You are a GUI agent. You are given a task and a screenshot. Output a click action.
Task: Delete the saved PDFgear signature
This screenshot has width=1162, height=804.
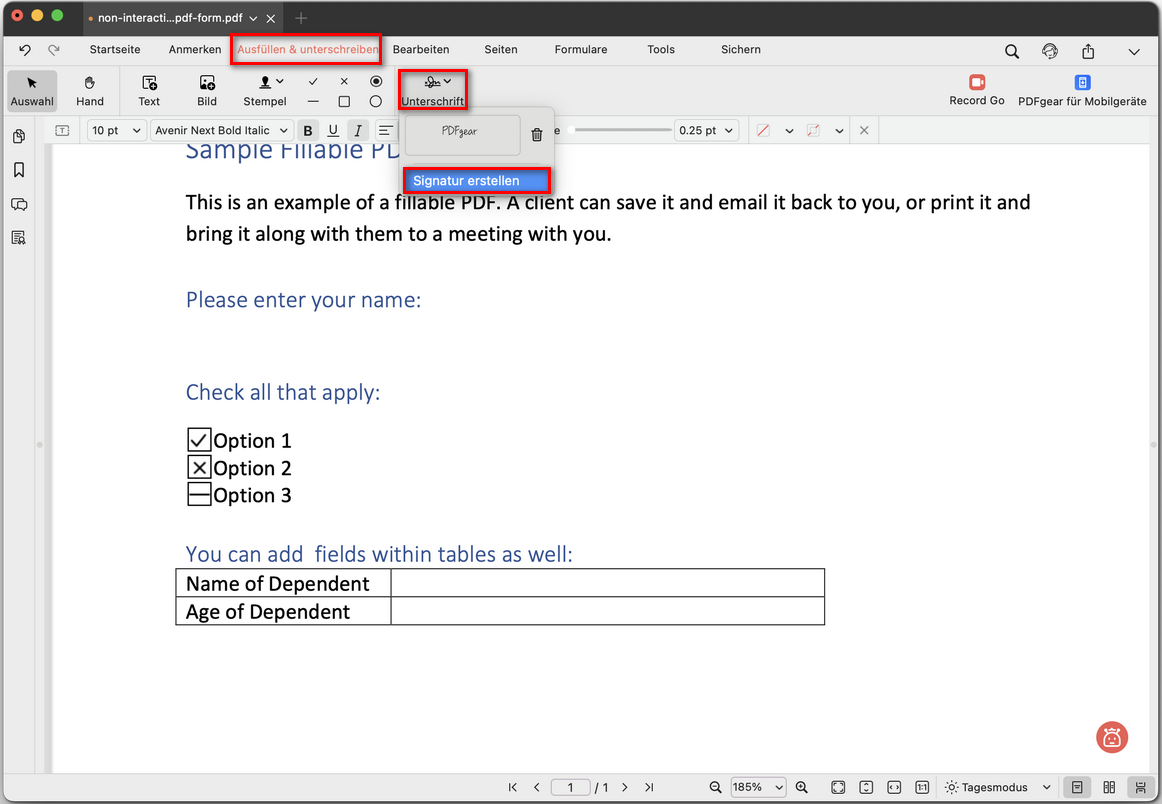[537, 135]
